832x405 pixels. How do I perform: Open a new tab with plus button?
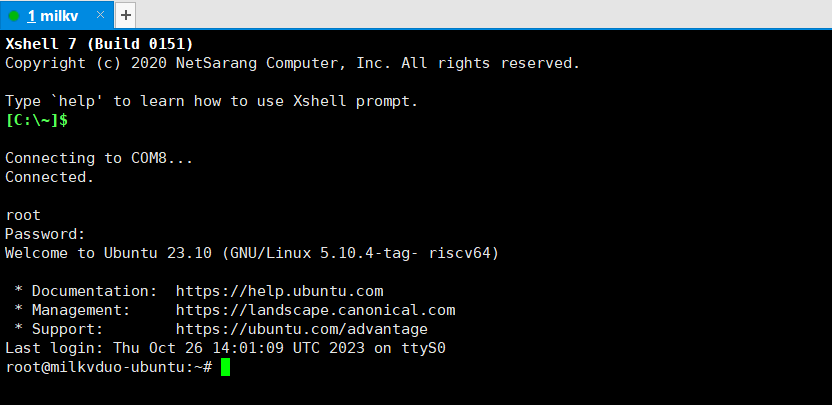coord(125,15)
